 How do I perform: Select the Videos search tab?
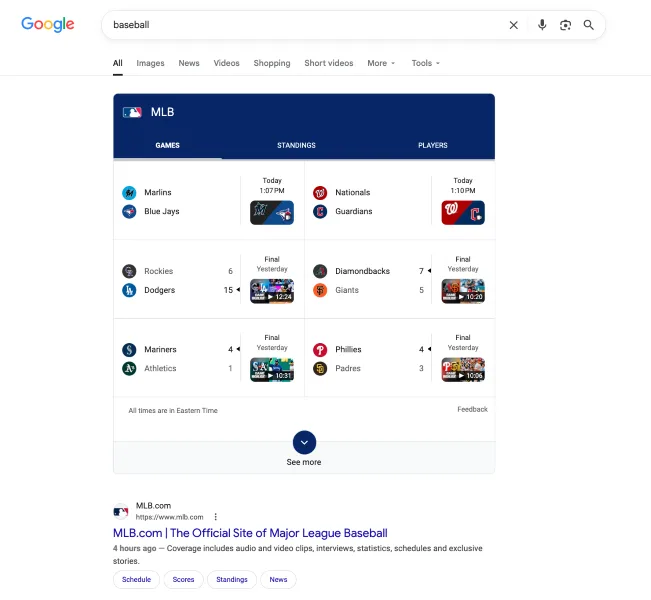tap(226, 63)
